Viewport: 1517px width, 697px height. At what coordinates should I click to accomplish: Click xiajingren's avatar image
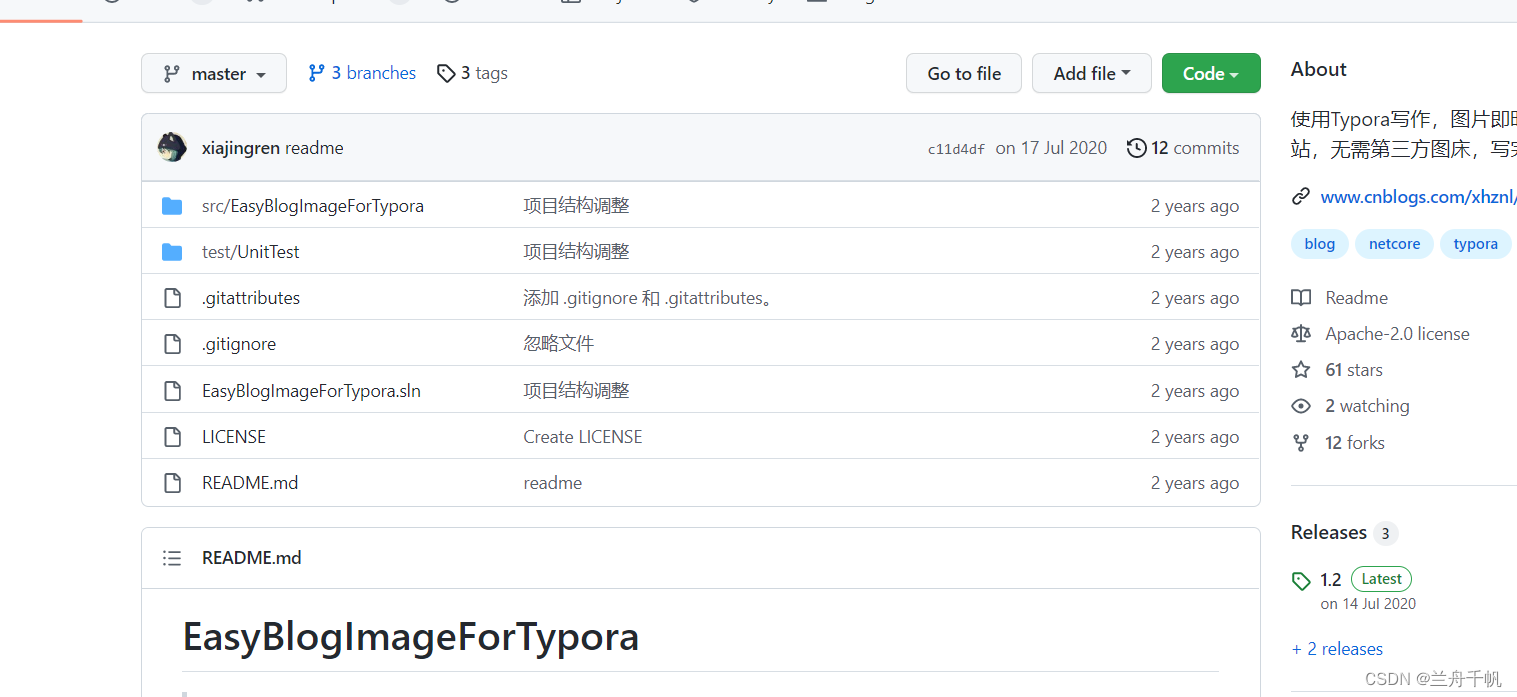click(x=172, y=147)
